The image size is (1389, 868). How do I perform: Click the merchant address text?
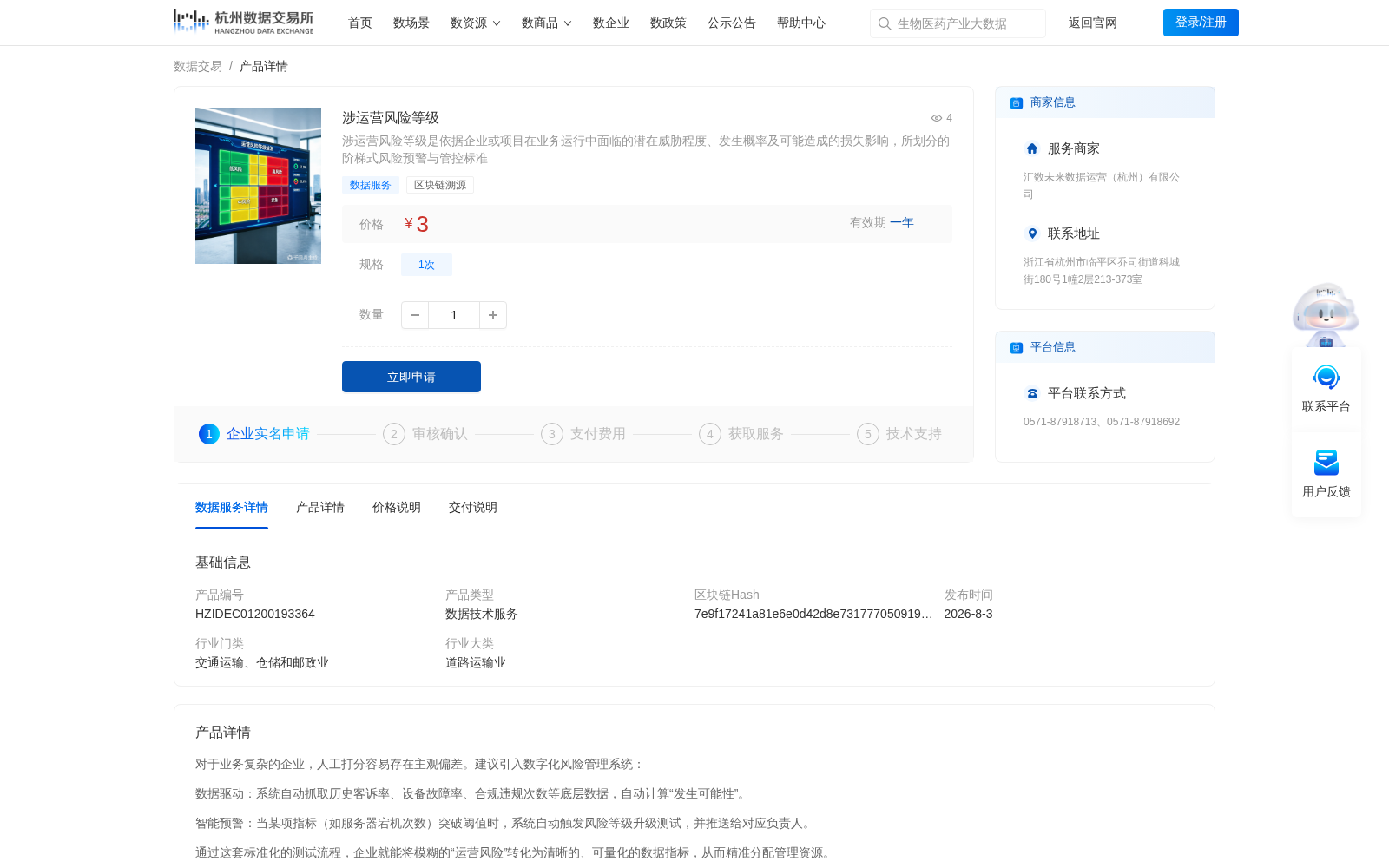[x=1102, y=271]
